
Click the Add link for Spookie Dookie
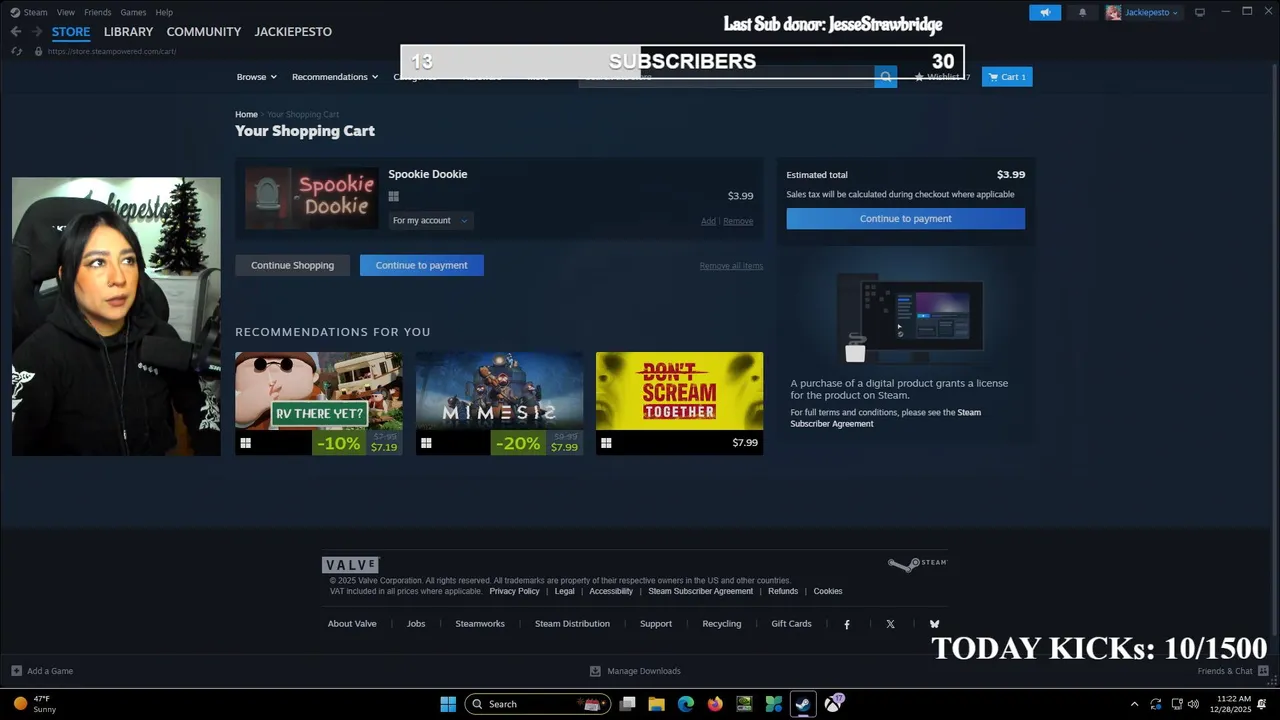tap(708, 221)
